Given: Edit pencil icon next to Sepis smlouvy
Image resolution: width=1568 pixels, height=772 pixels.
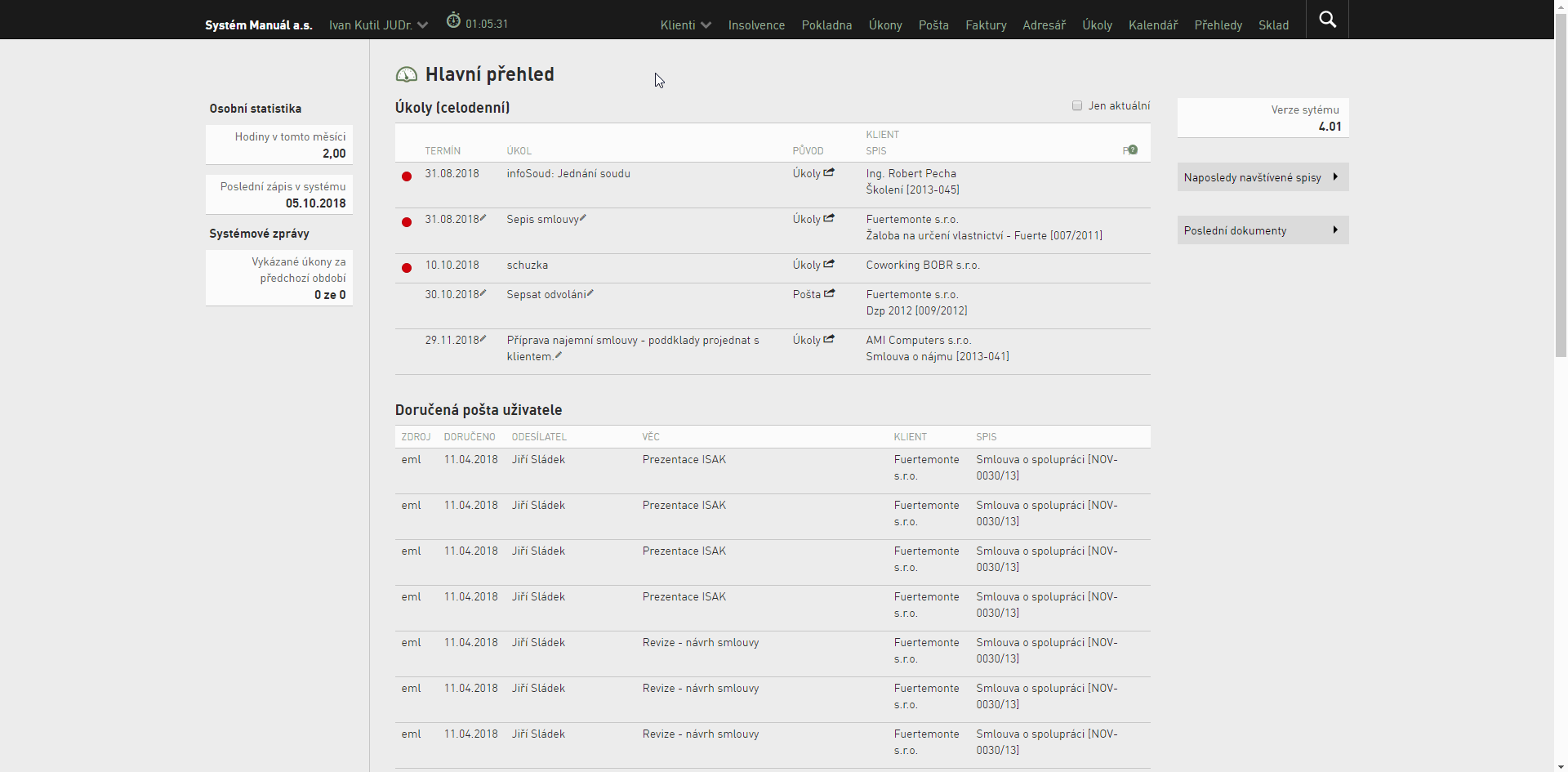Looking at the screenshot, I should pyautogui.click(x=583, y=217).
